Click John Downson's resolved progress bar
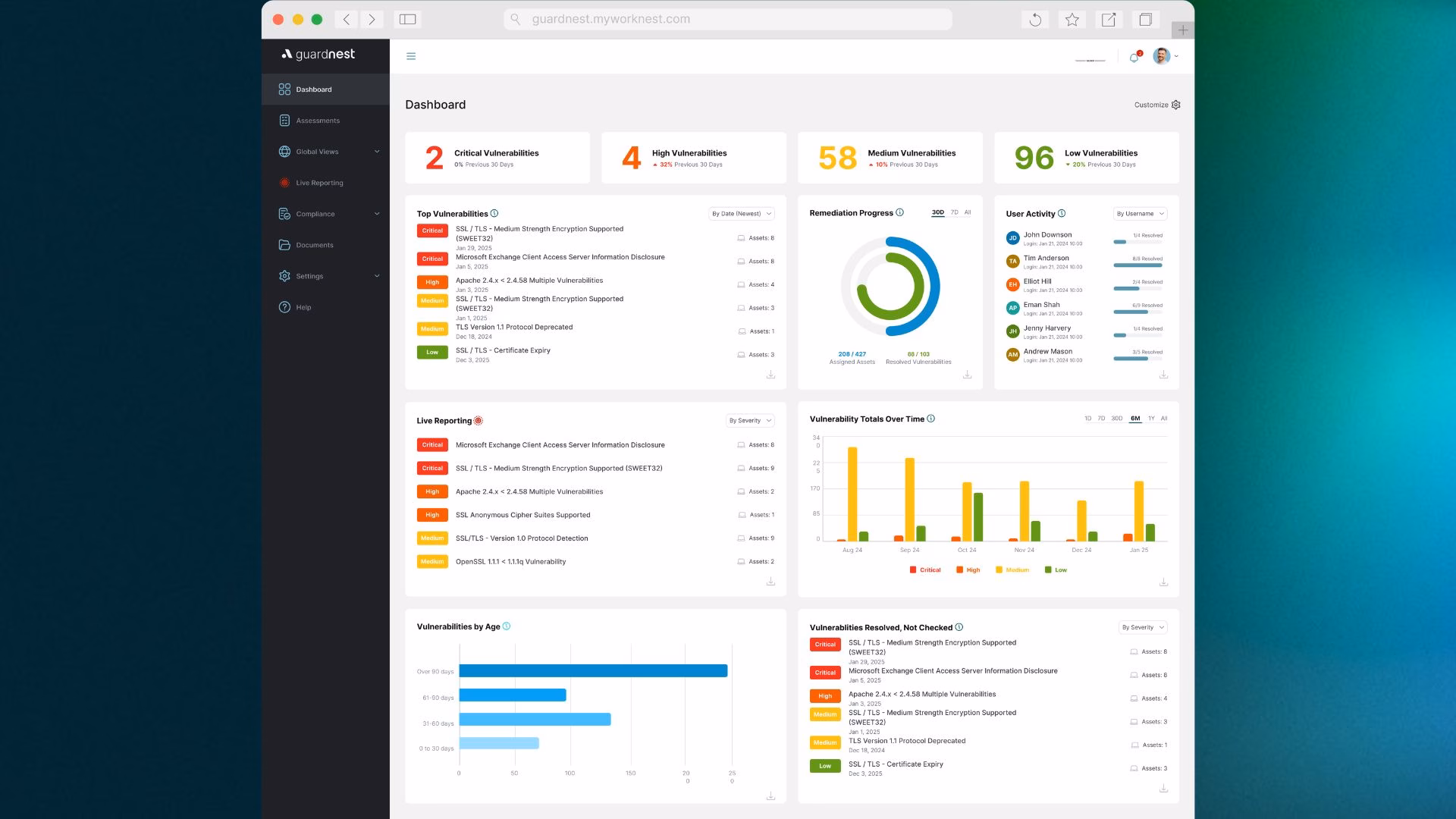The width and height of the screenshot is (1456, 819). tap(1137, 242)
